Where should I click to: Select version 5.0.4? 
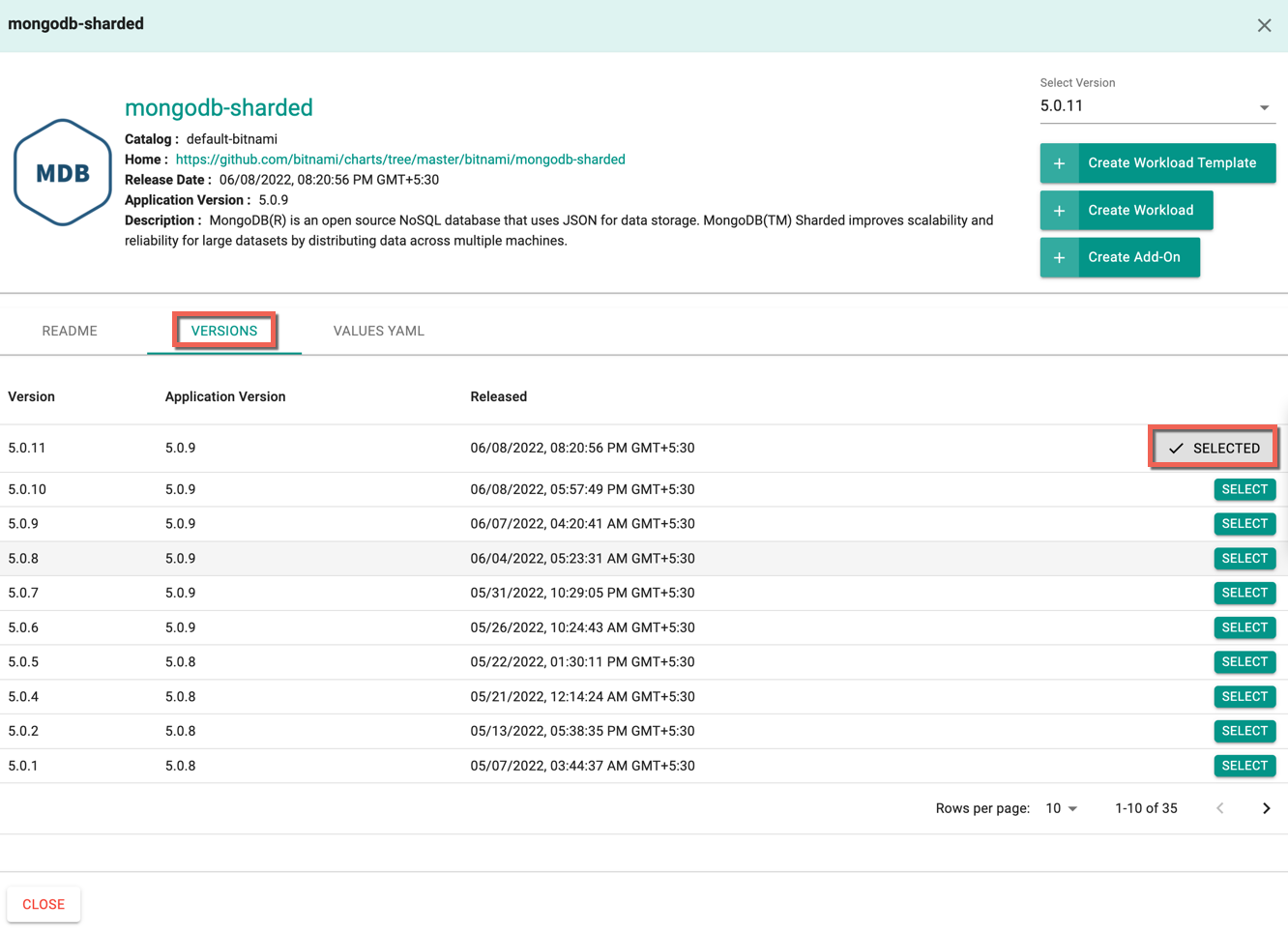1244,697
